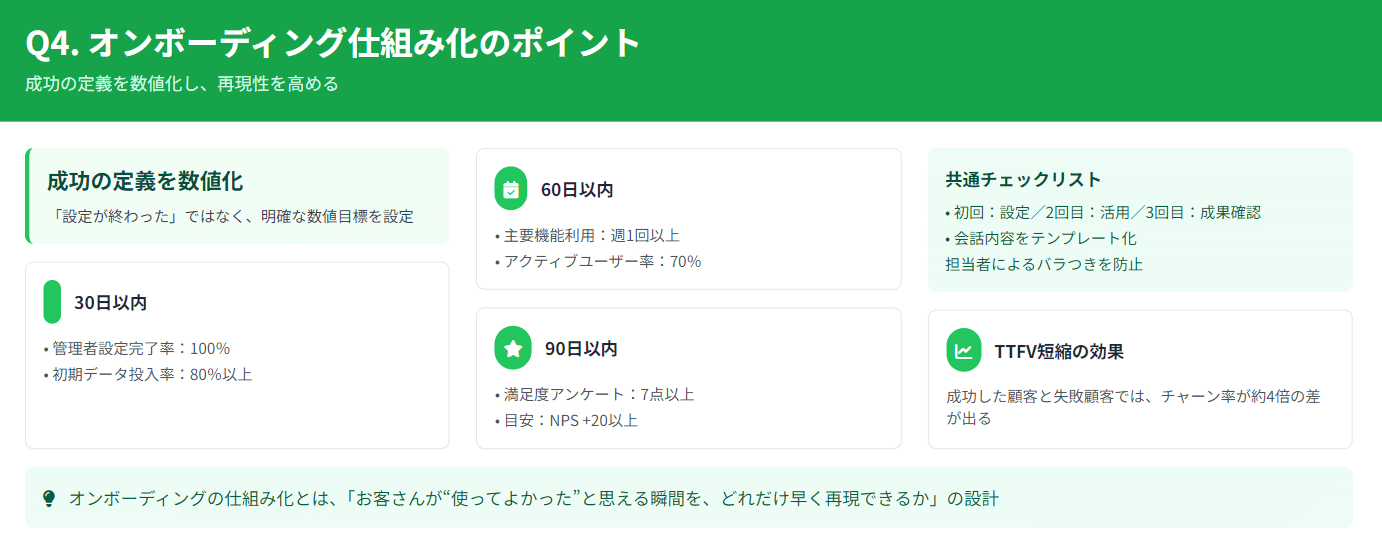This screenshot has width=1382, height=540.
Task: Click the green pill icon beside 30日以内
Action: (52, 302)
